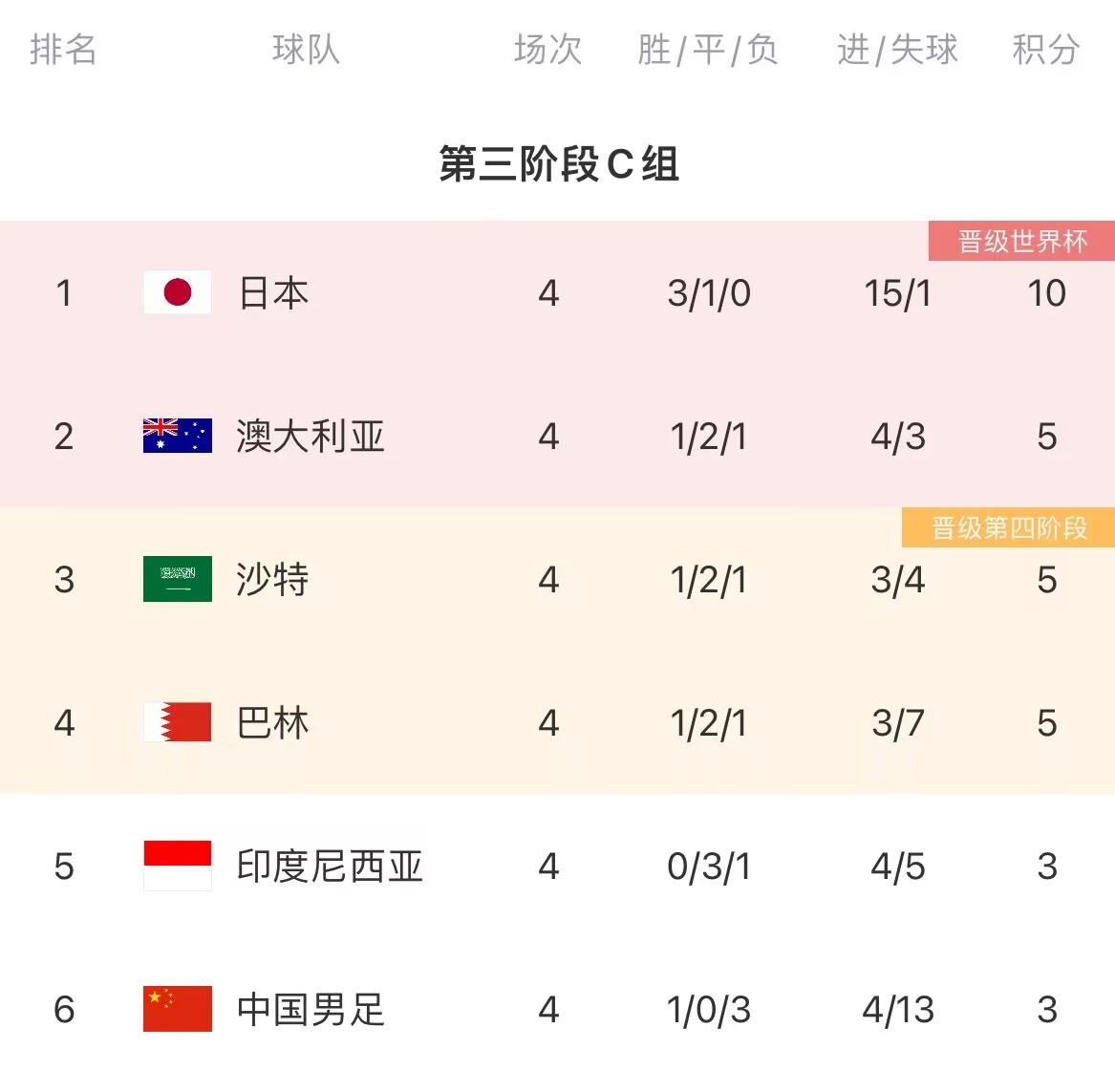Click the China flag icon
This screenshot has width=1115, height=1092.
pos(177,1009)
